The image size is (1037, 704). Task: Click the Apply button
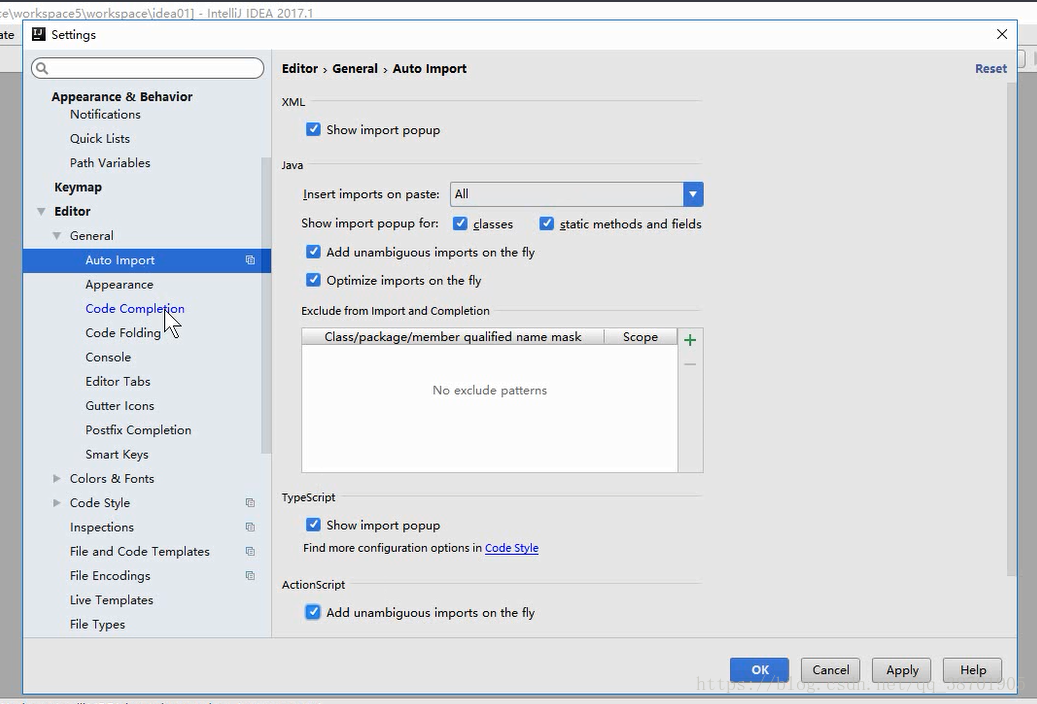click(x=902, y=670)
